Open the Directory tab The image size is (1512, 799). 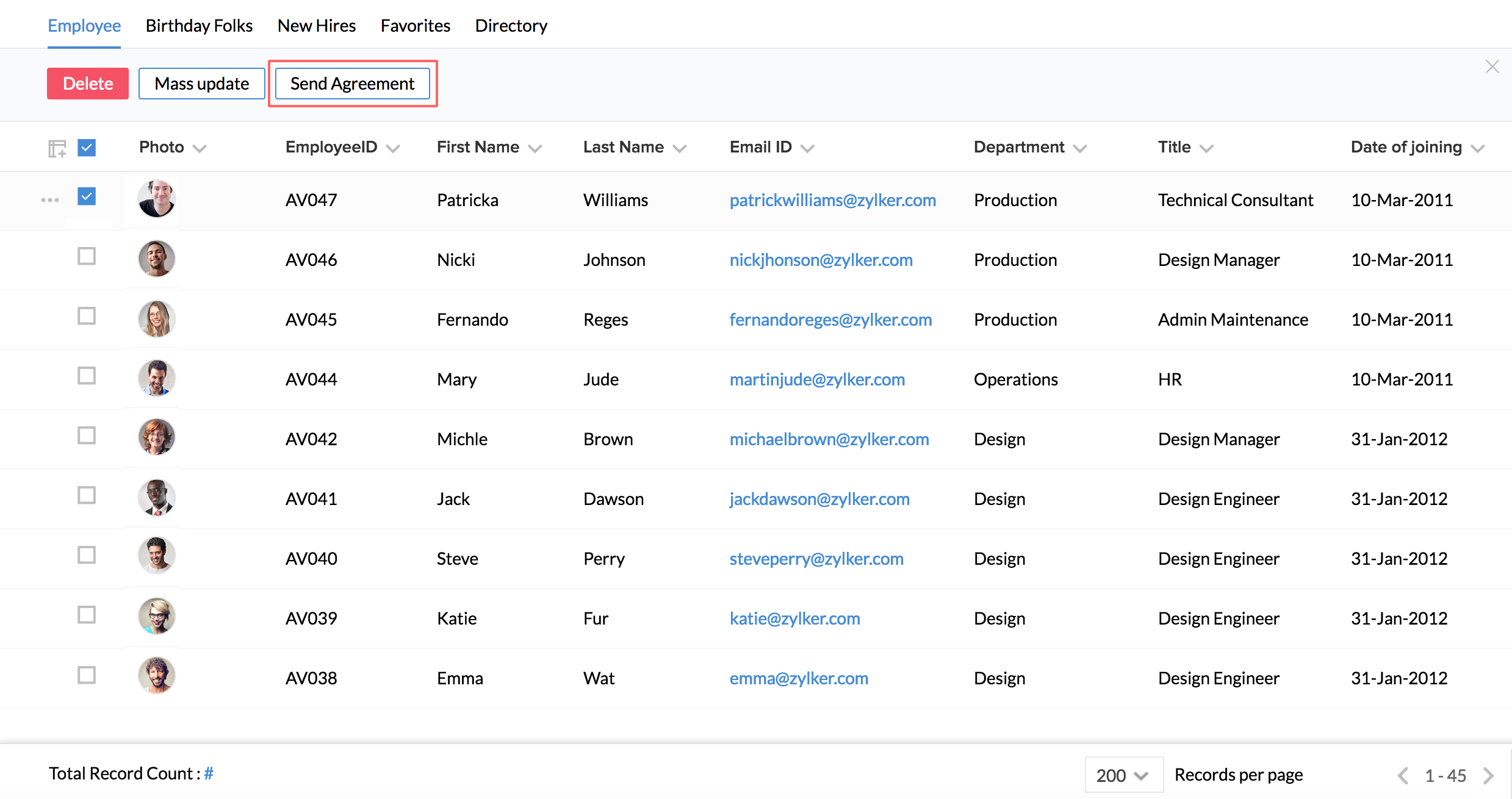click(x=511, y=26)
